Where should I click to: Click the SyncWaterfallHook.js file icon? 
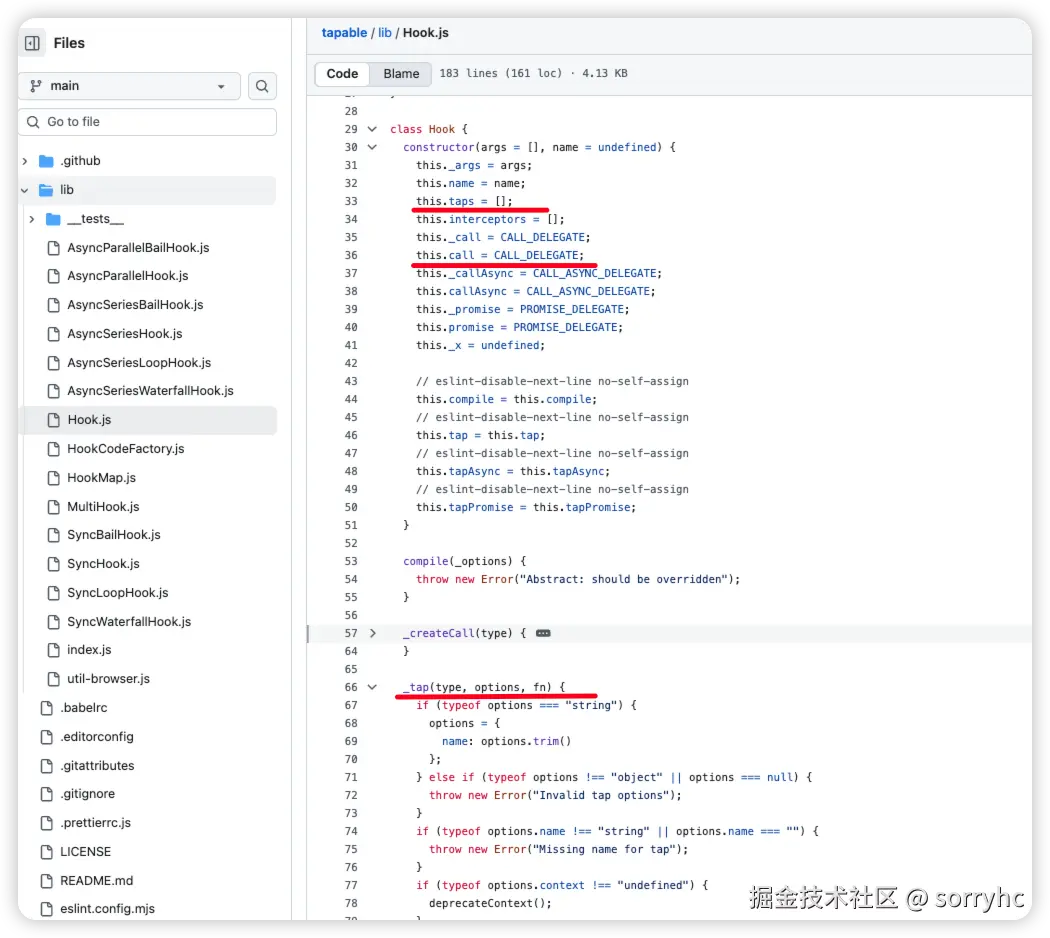coord(54,621)
